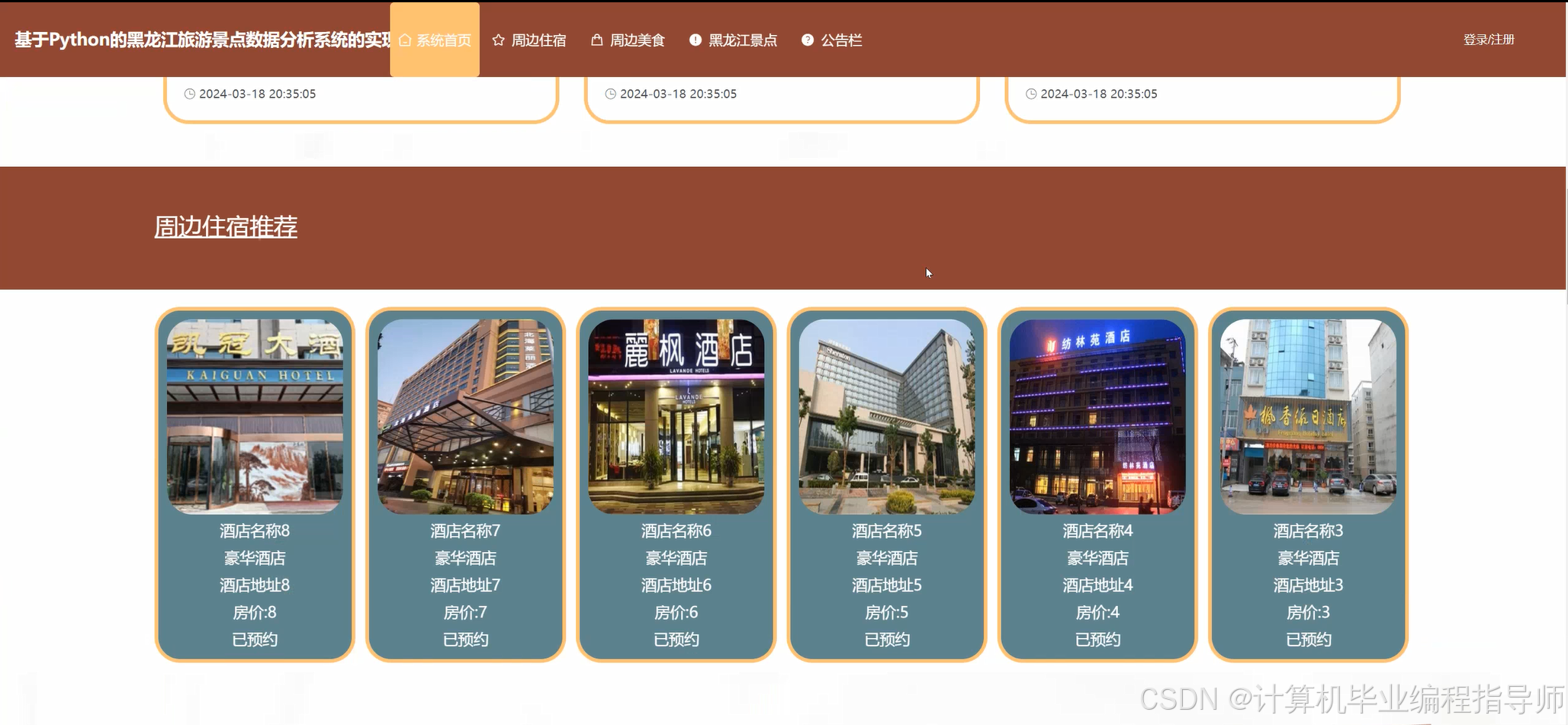Select the star icon for 周边住宿
Viewport: 1568px width, 725px height.
(500, 40)
